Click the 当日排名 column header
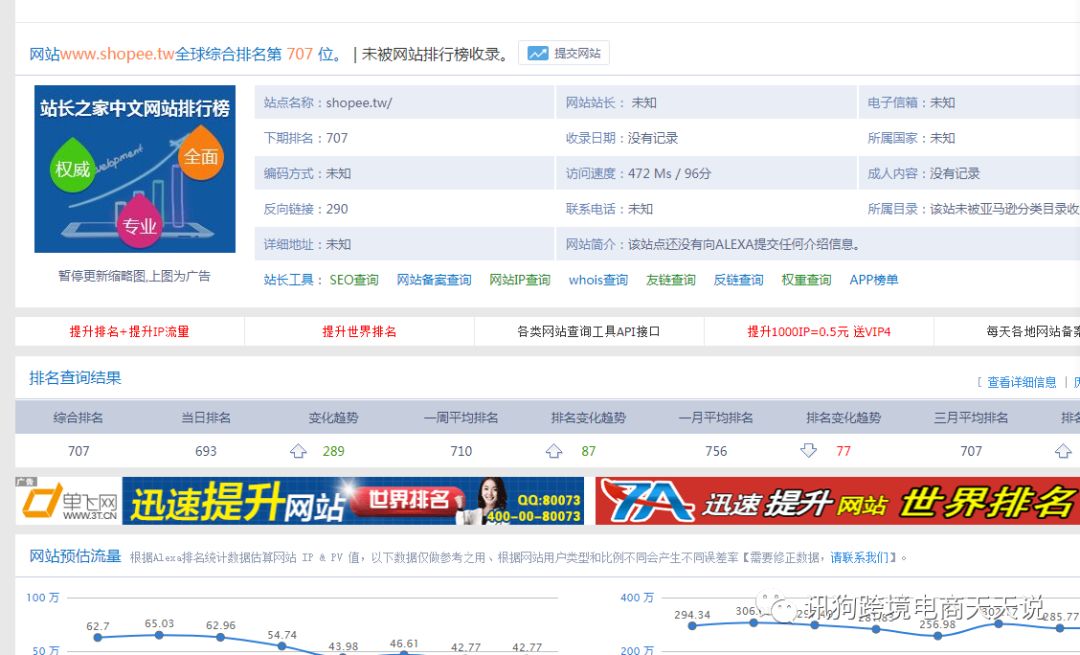This screenshot has height=655, width=1080. 206,417
